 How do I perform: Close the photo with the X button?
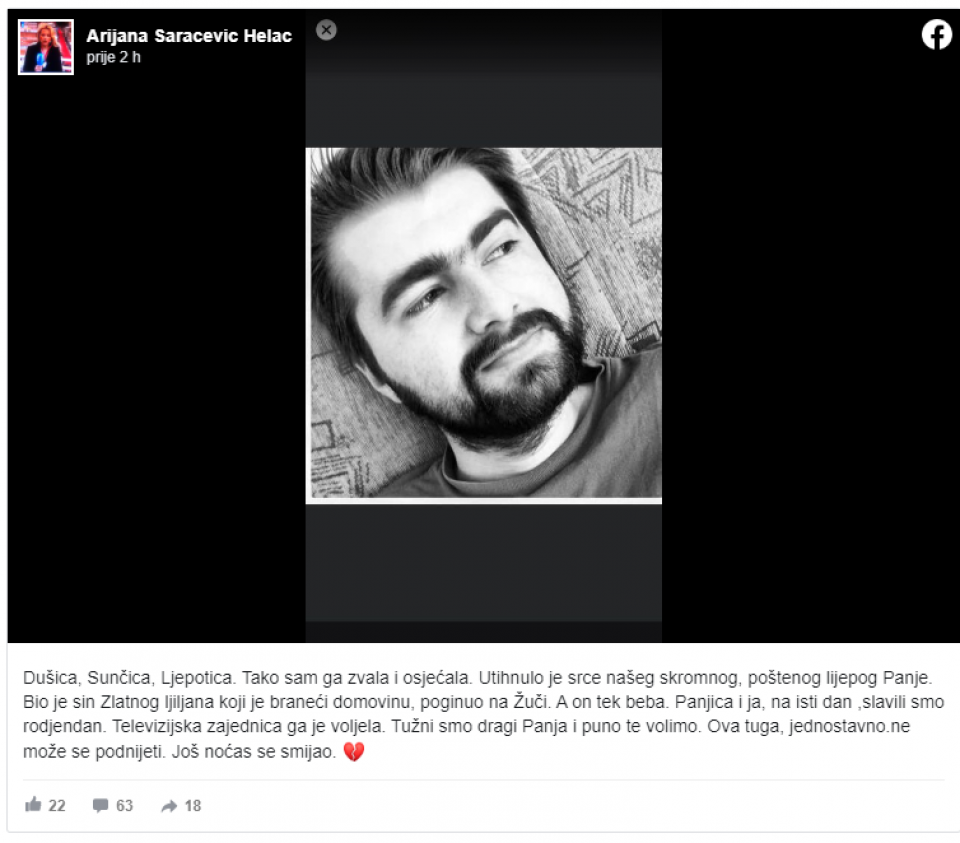[x=326, y=30]
